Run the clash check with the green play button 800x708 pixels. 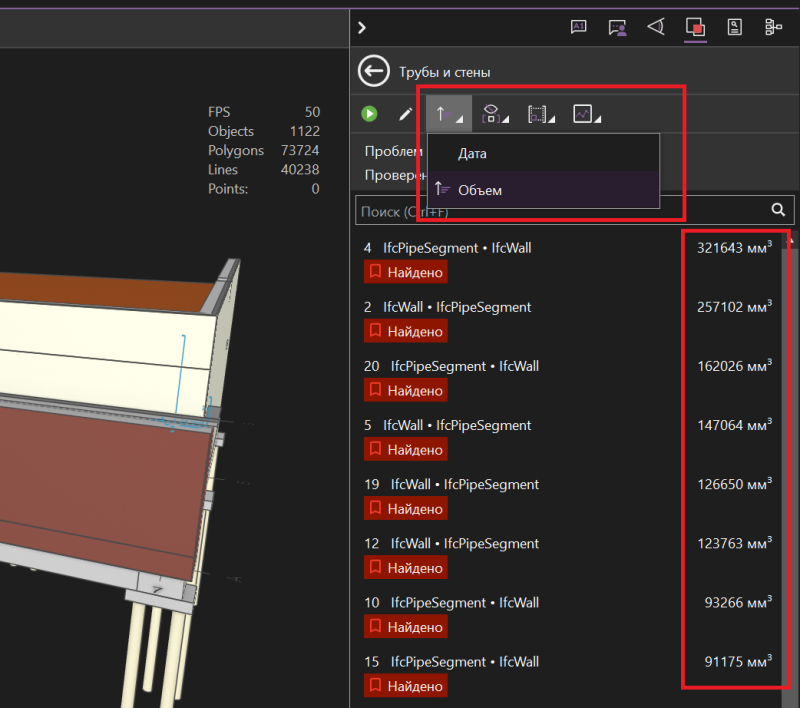[370, 114]
